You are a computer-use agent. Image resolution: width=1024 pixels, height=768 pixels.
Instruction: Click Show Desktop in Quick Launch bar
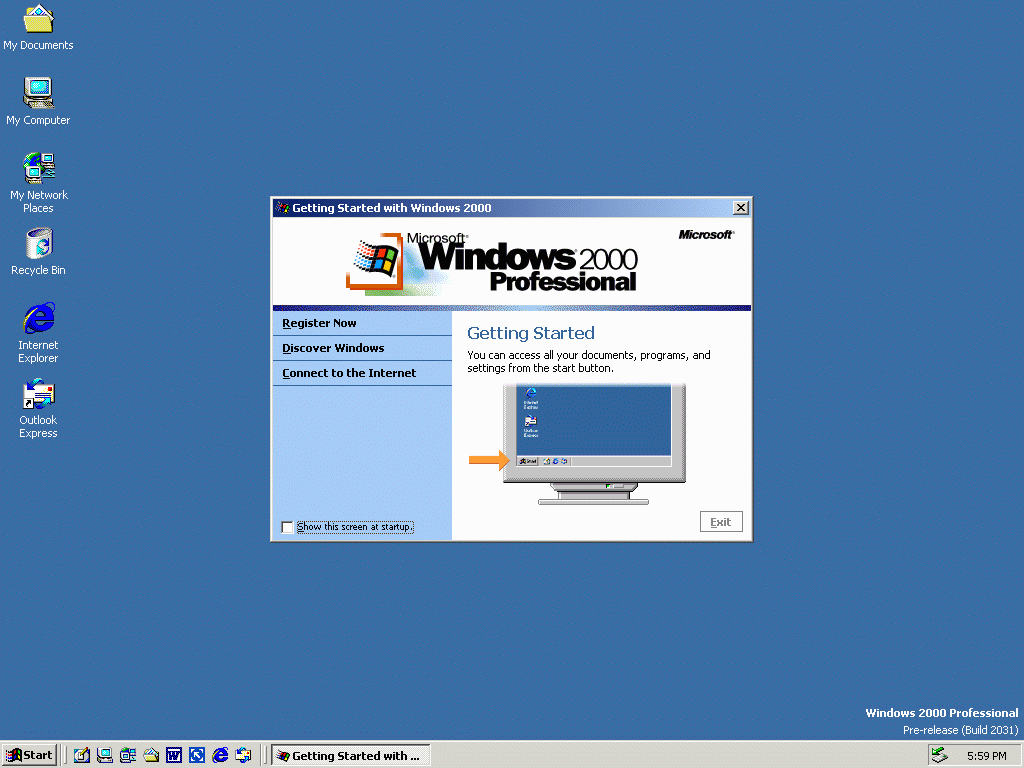point(82,756)
